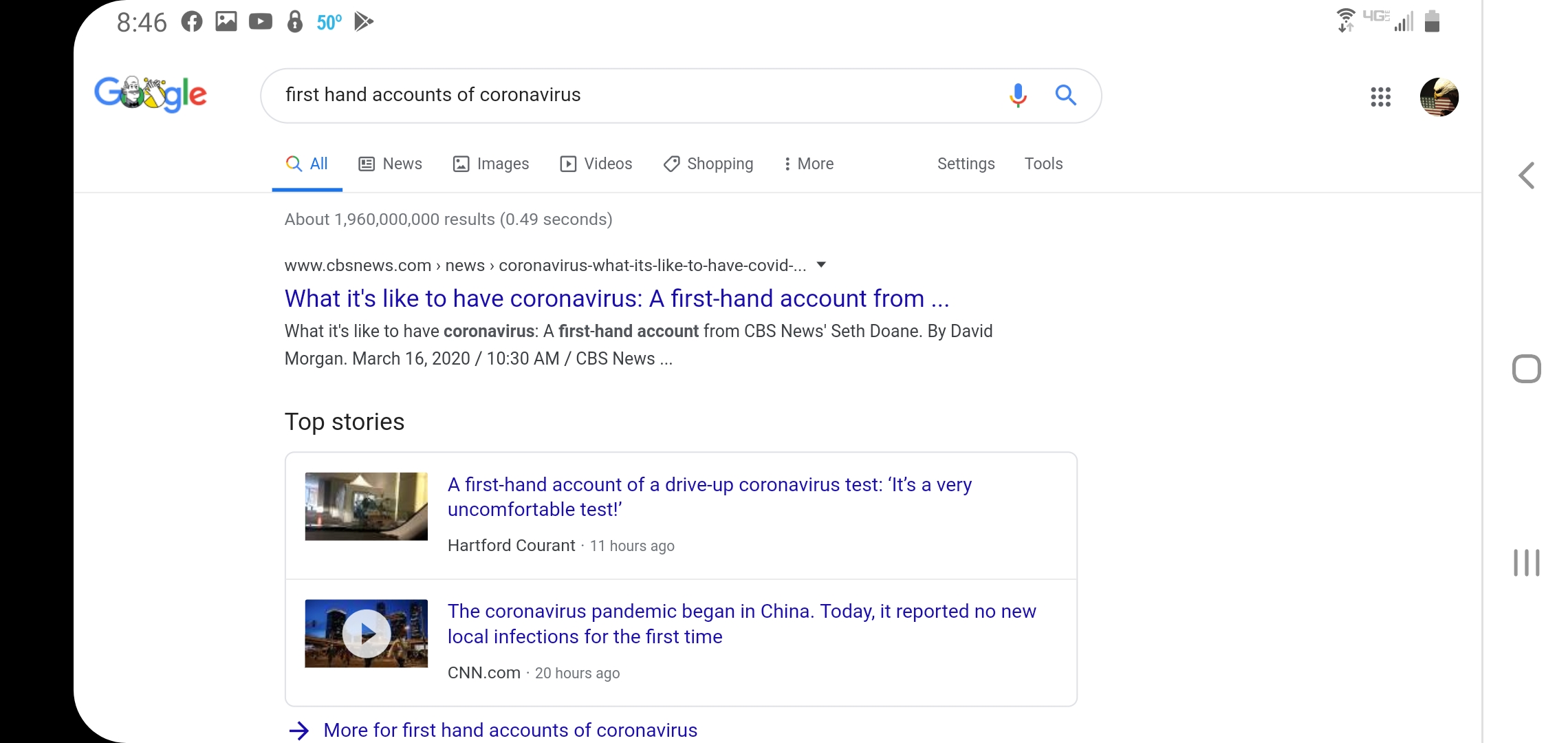Open the Tools options

(1043, 164)
